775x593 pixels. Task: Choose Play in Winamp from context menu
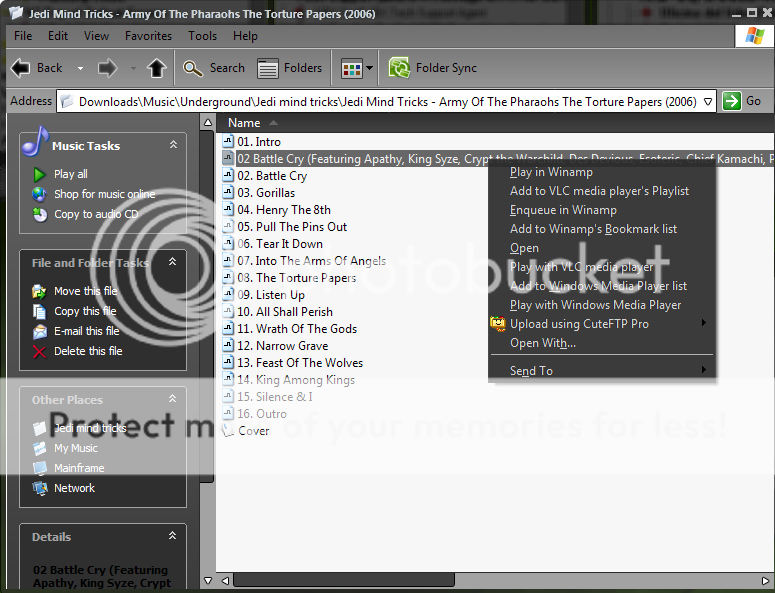(x=551, y=172)
